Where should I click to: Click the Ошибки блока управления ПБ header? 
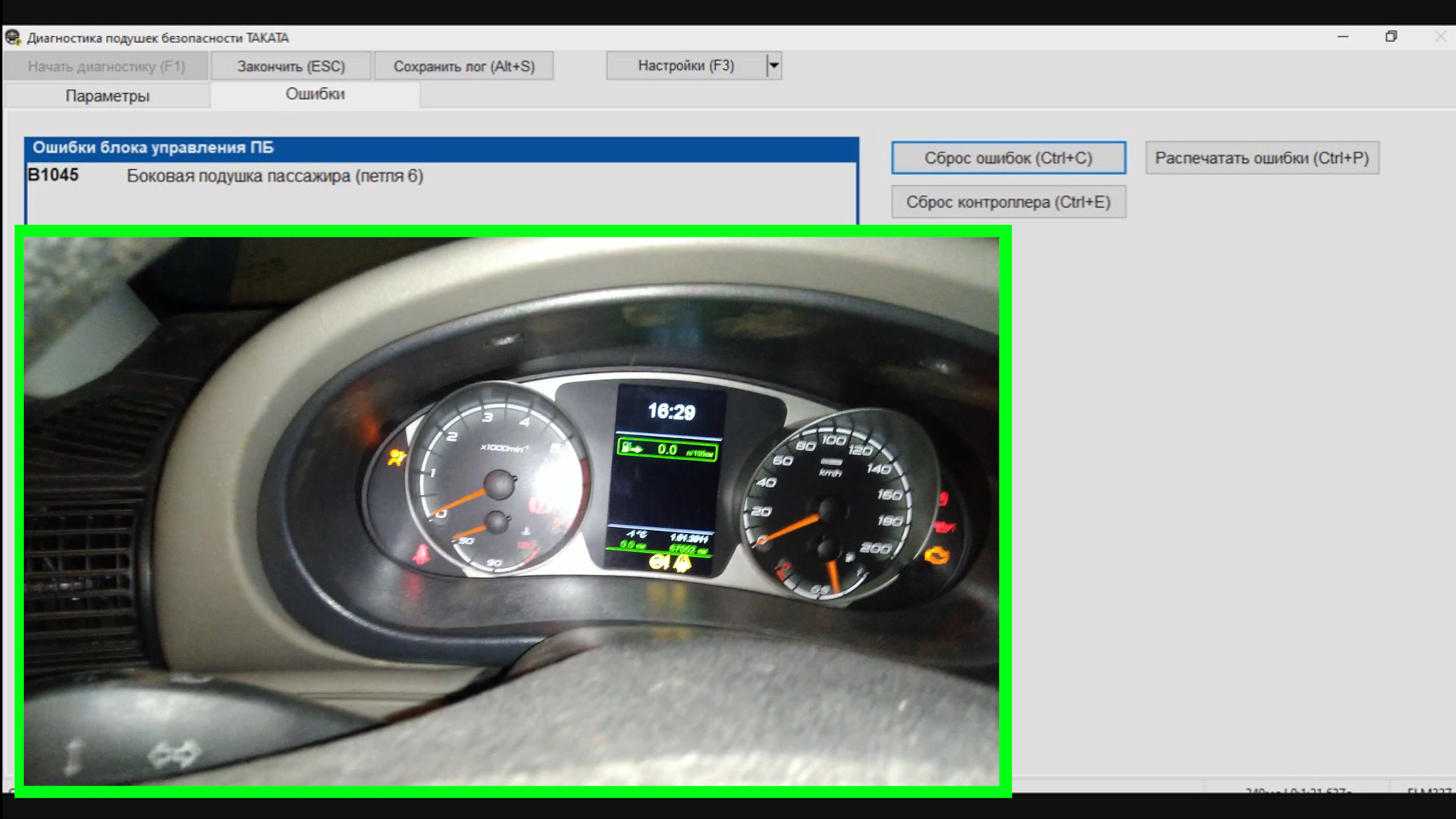pyautogui.click(x=441, y=148)
